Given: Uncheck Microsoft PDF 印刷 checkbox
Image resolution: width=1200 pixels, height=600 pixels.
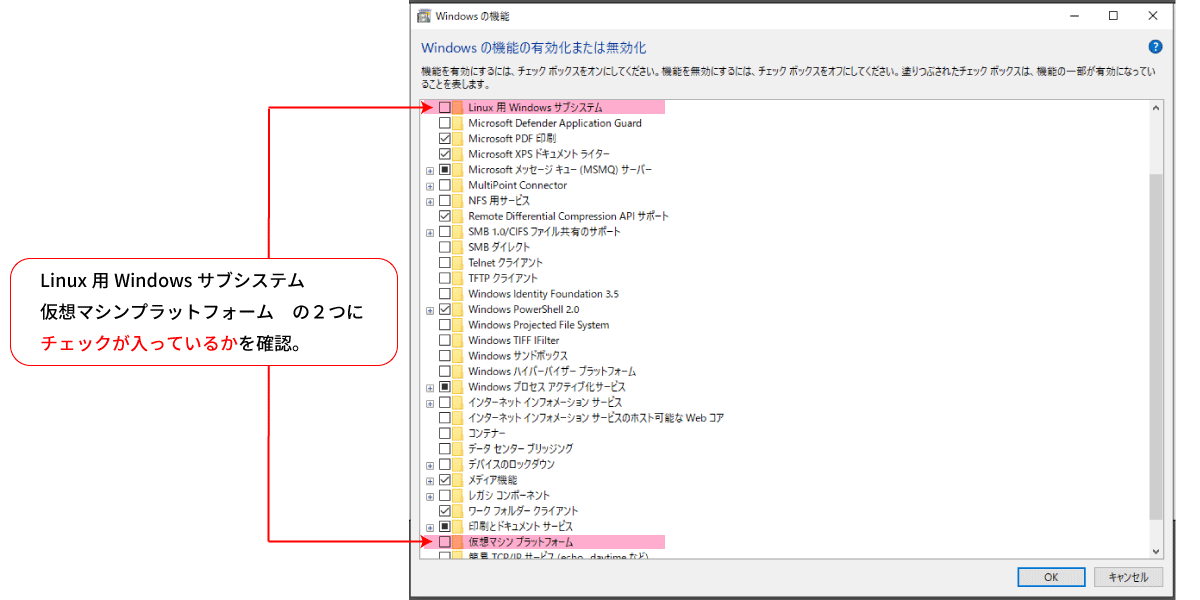Looking at the screenshot, I should (x=445, y=138).
